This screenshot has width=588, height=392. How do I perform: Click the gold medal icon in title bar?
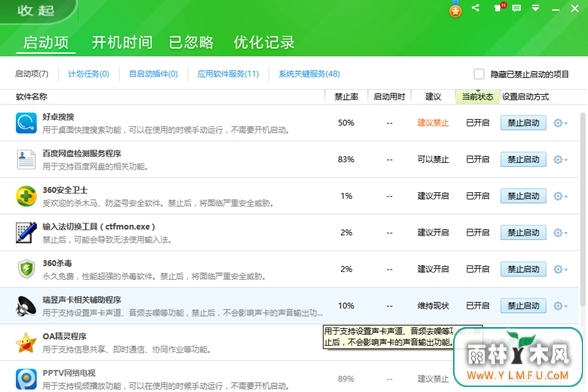[455, 9]
